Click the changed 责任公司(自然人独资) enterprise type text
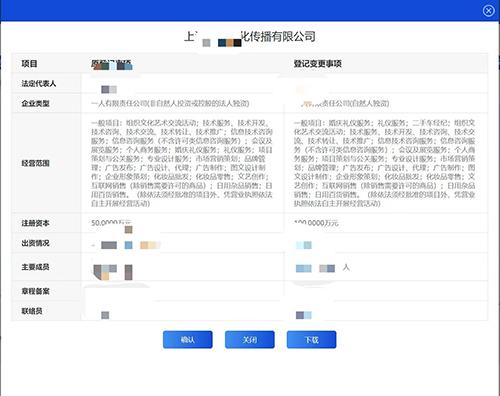The height and width of the screenshot is (396, 500). tap(345, 103)
